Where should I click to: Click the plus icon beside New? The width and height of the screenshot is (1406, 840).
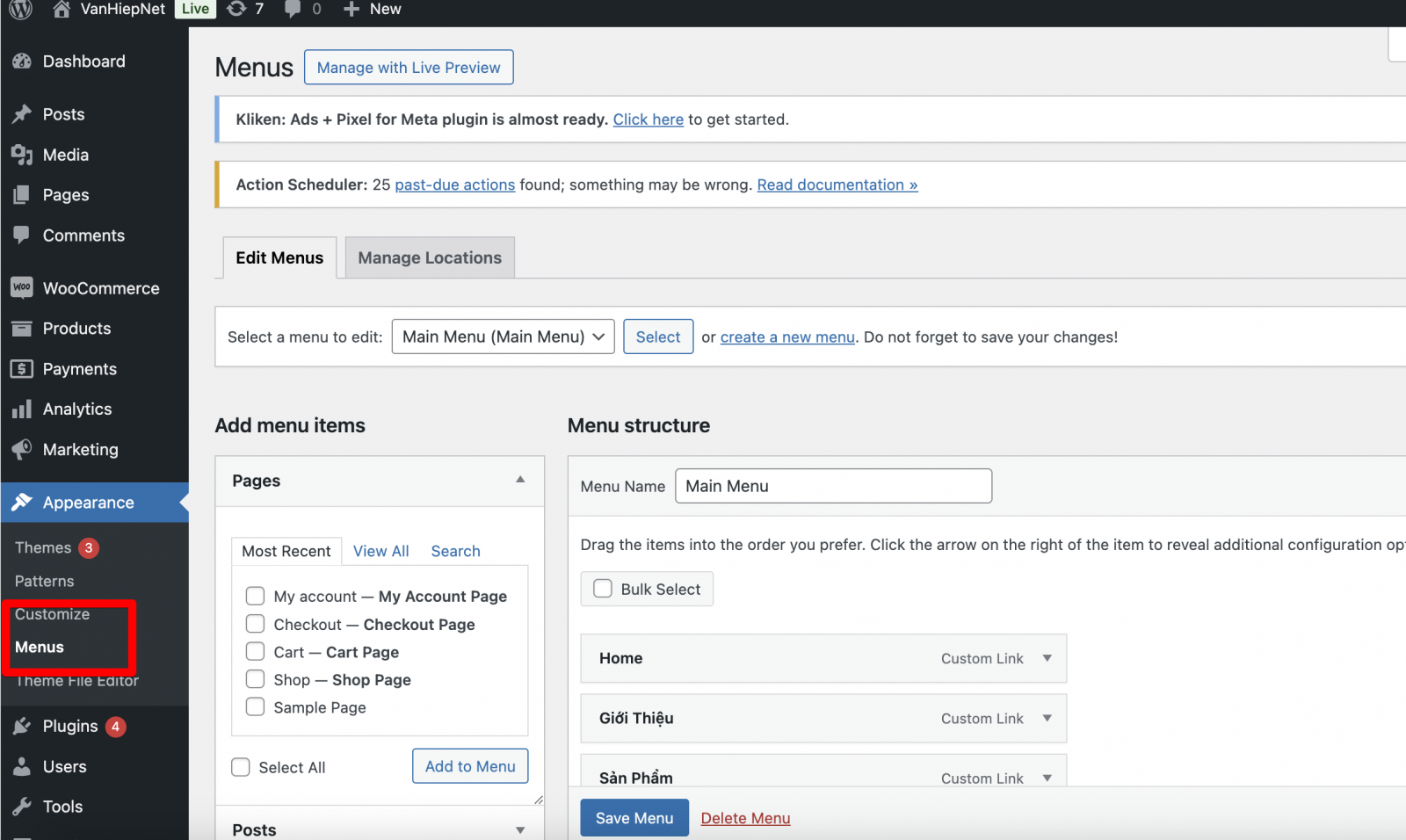coord(351,9)
